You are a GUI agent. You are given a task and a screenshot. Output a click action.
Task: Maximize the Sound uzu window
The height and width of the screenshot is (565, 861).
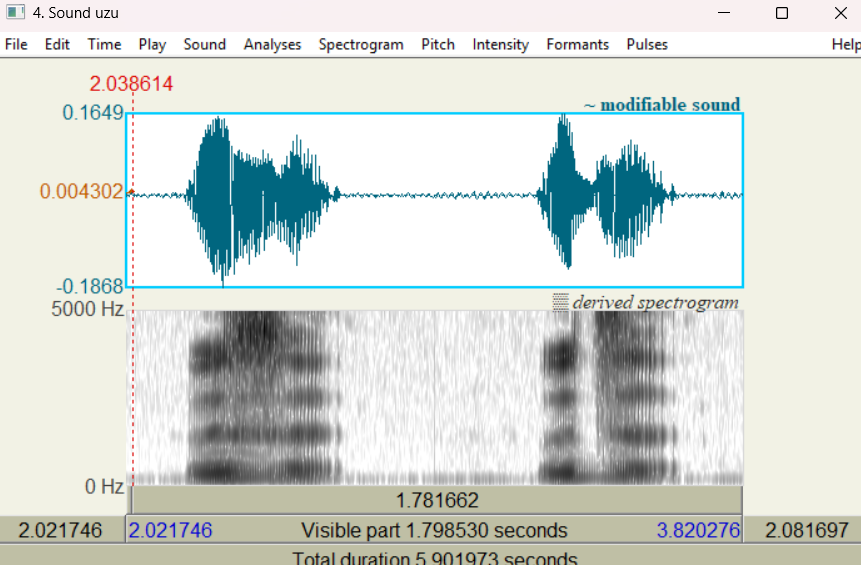click(x=782, y=13)
